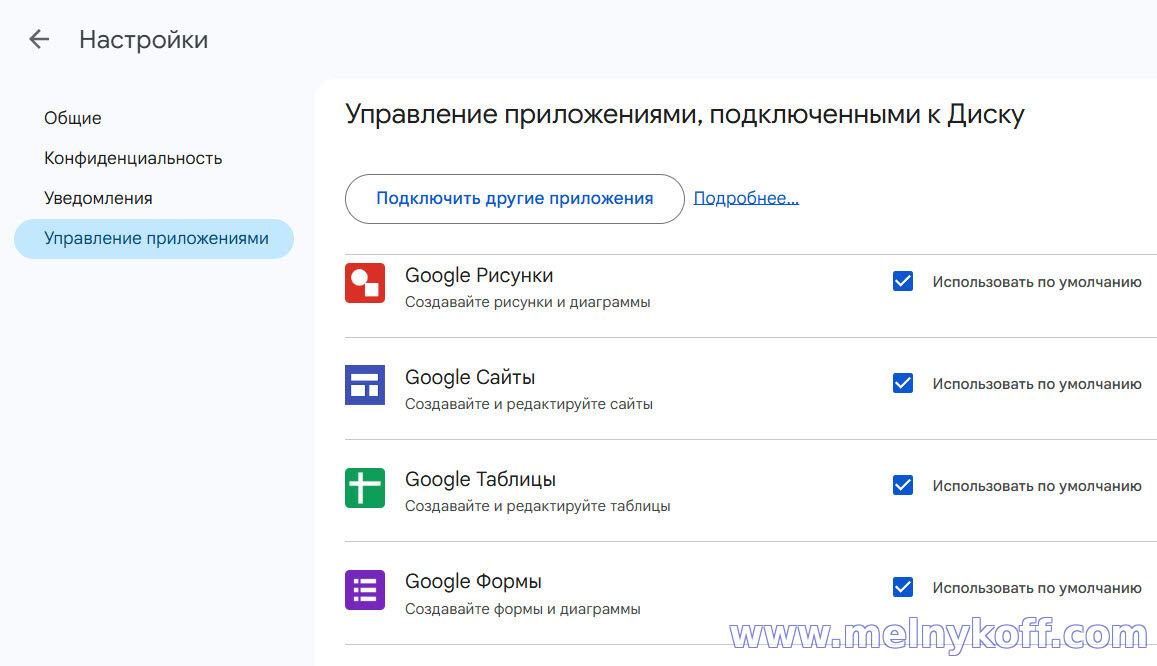This screenshot has height=666, width=1157.
Task: Click the Google Рисунки app name
Action: pos(478,275)
